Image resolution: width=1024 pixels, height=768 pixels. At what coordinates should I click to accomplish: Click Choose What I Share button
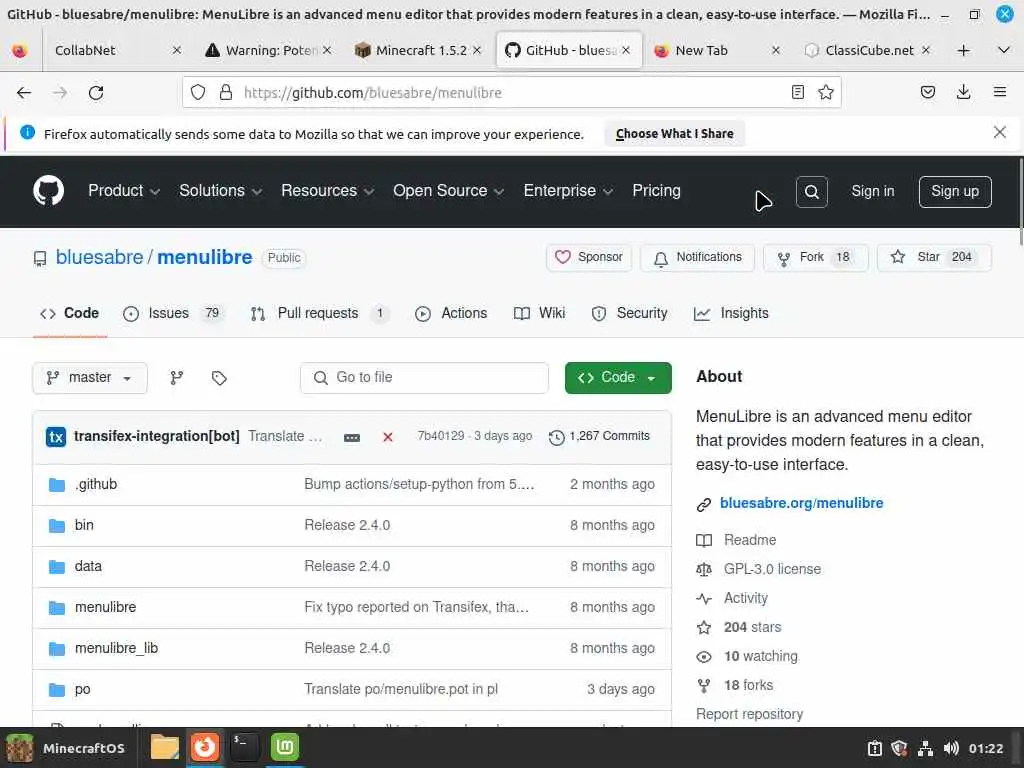point(675,134)
